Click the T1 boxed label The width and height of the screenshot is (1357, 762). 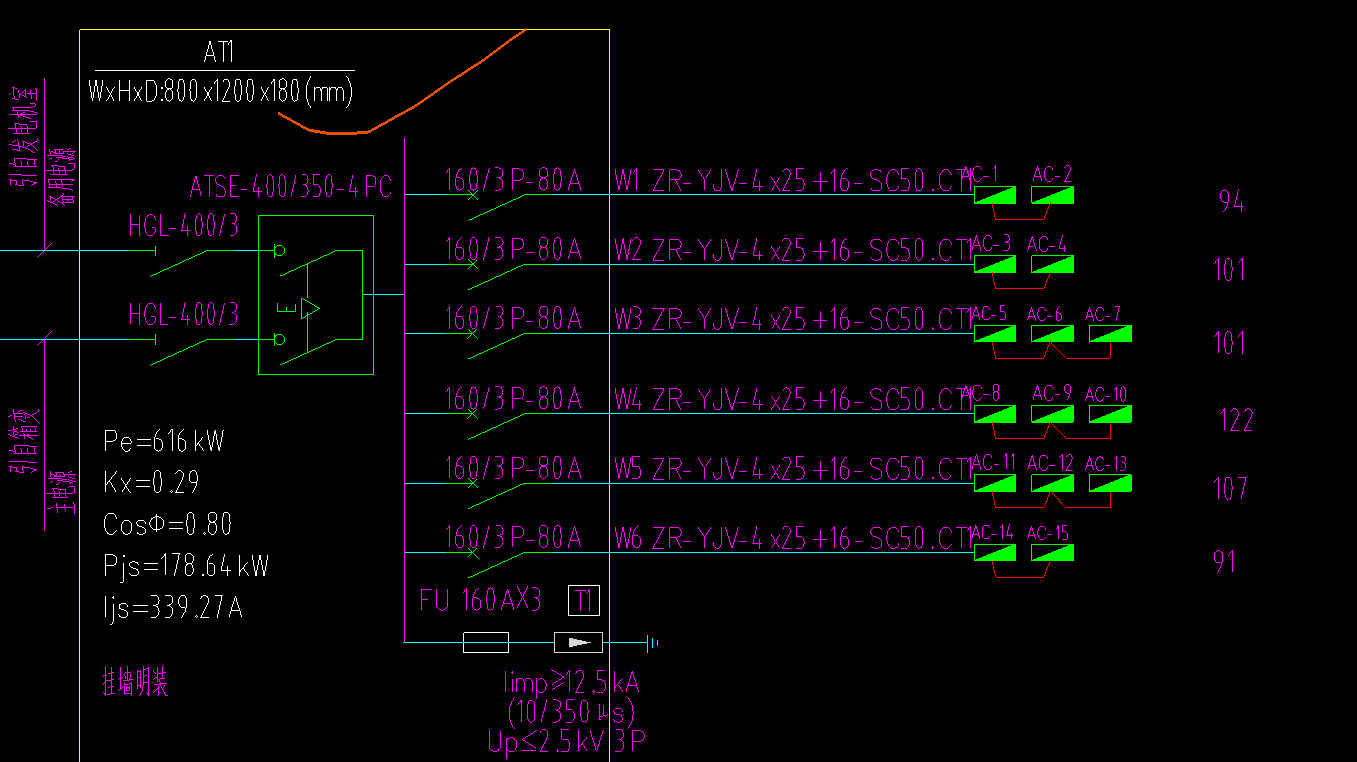pos(584,601)
